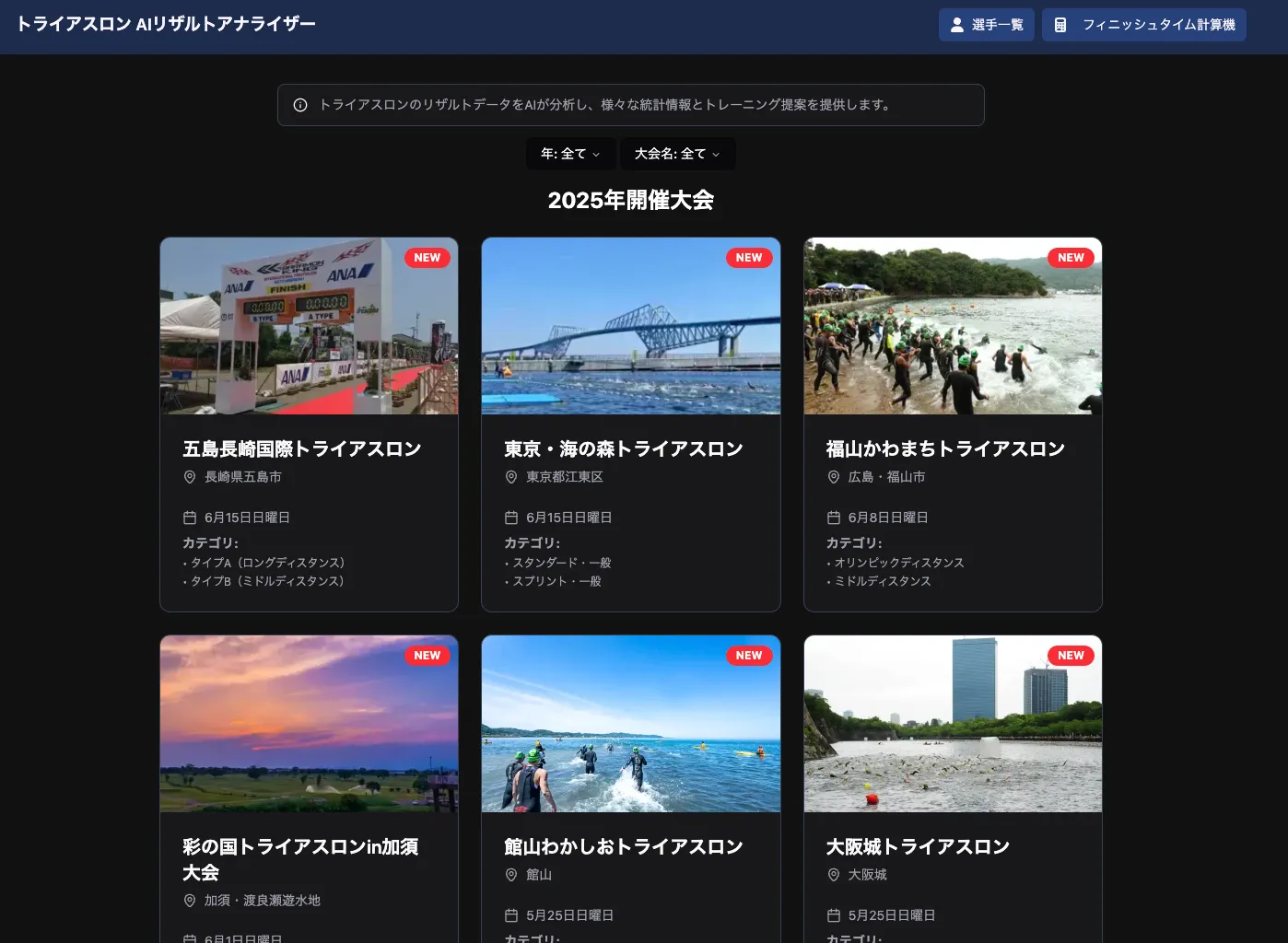Viewport: 1288px width, 943px height.
Task: Click the person icon in 選手一覧 button
Action: (956, 25)
